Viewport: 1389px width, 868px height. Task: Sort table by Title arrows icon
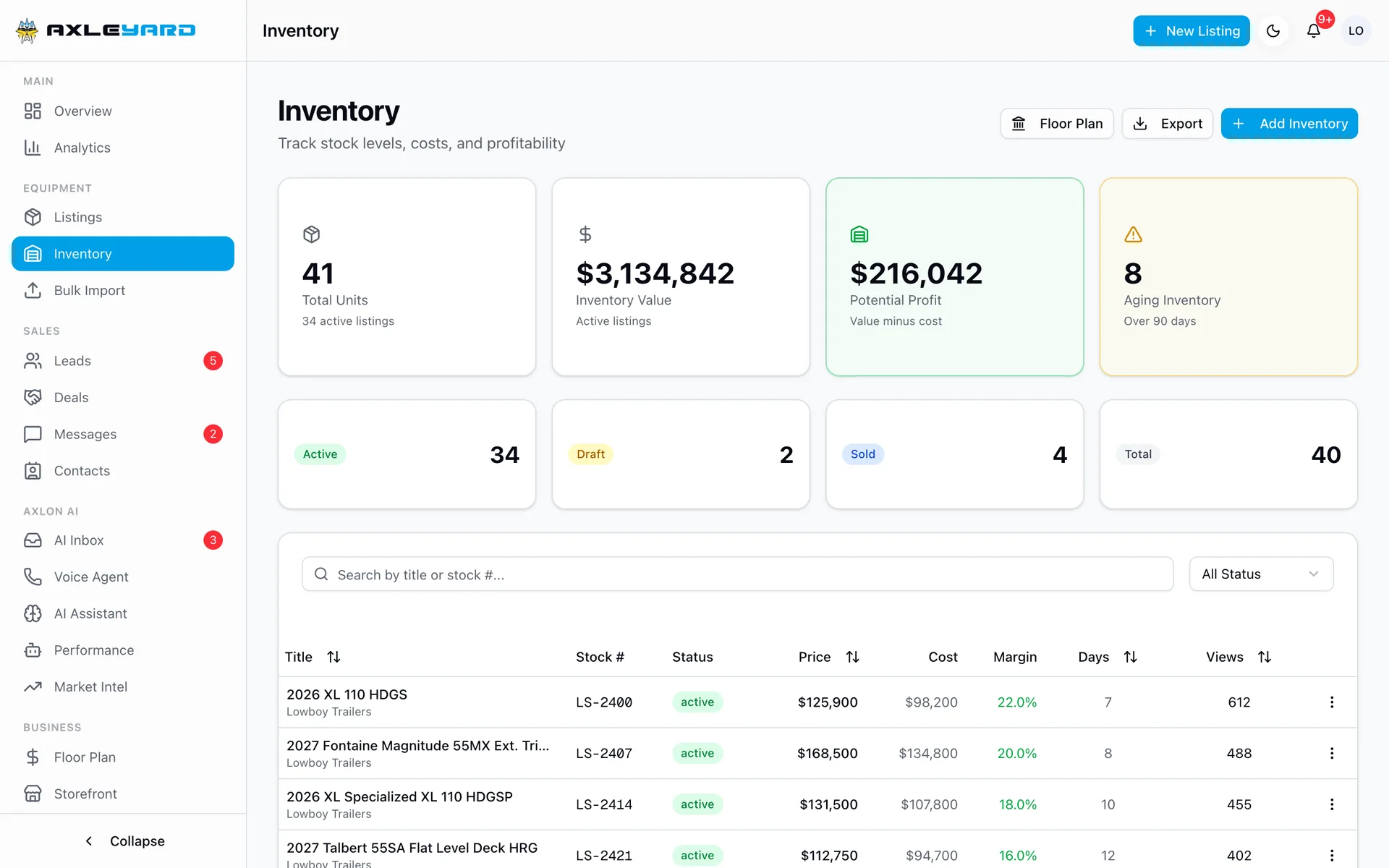click(334, 657)
